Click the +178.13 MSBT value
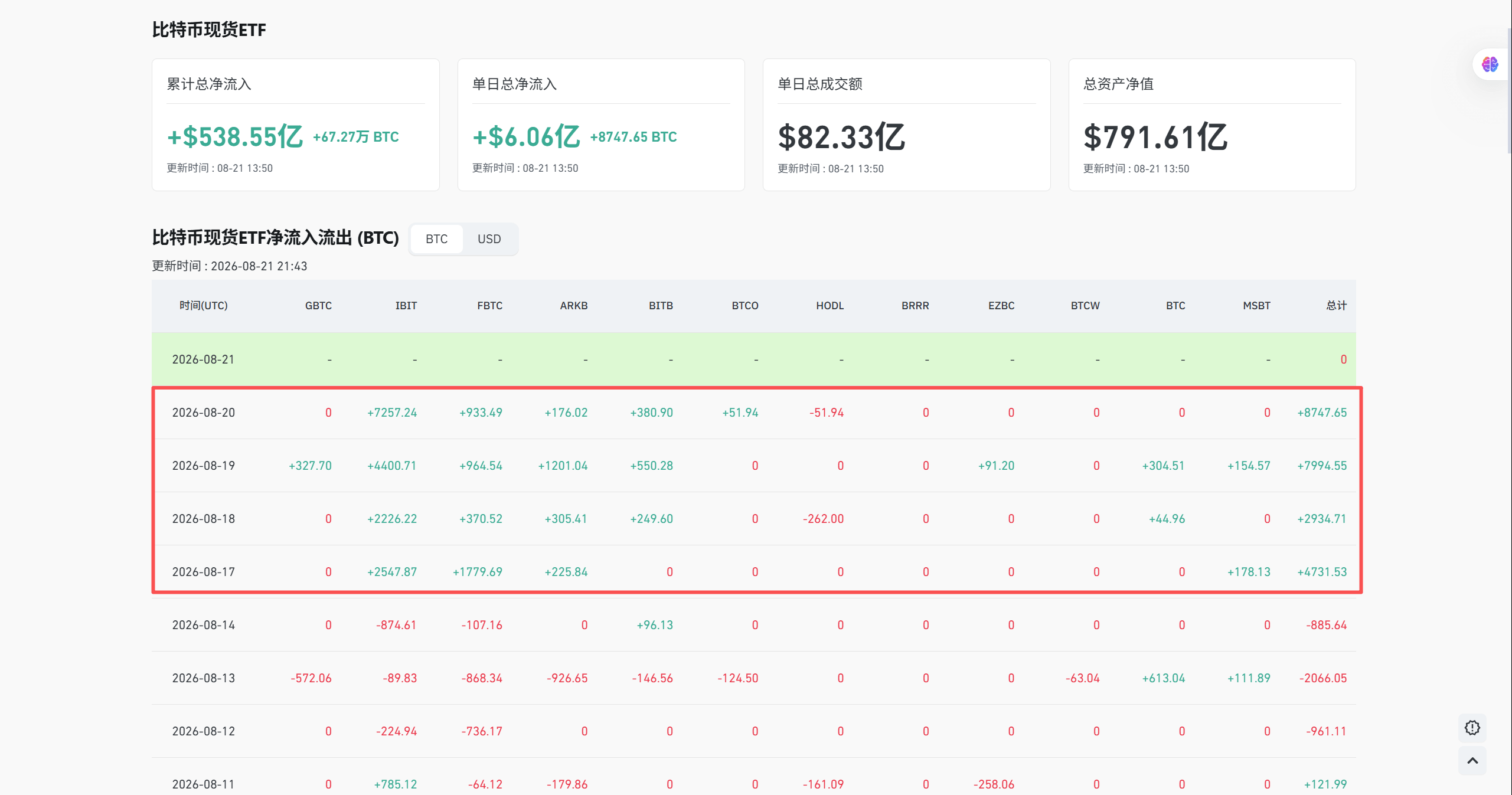The image size is (1512, 795). 1249,572
